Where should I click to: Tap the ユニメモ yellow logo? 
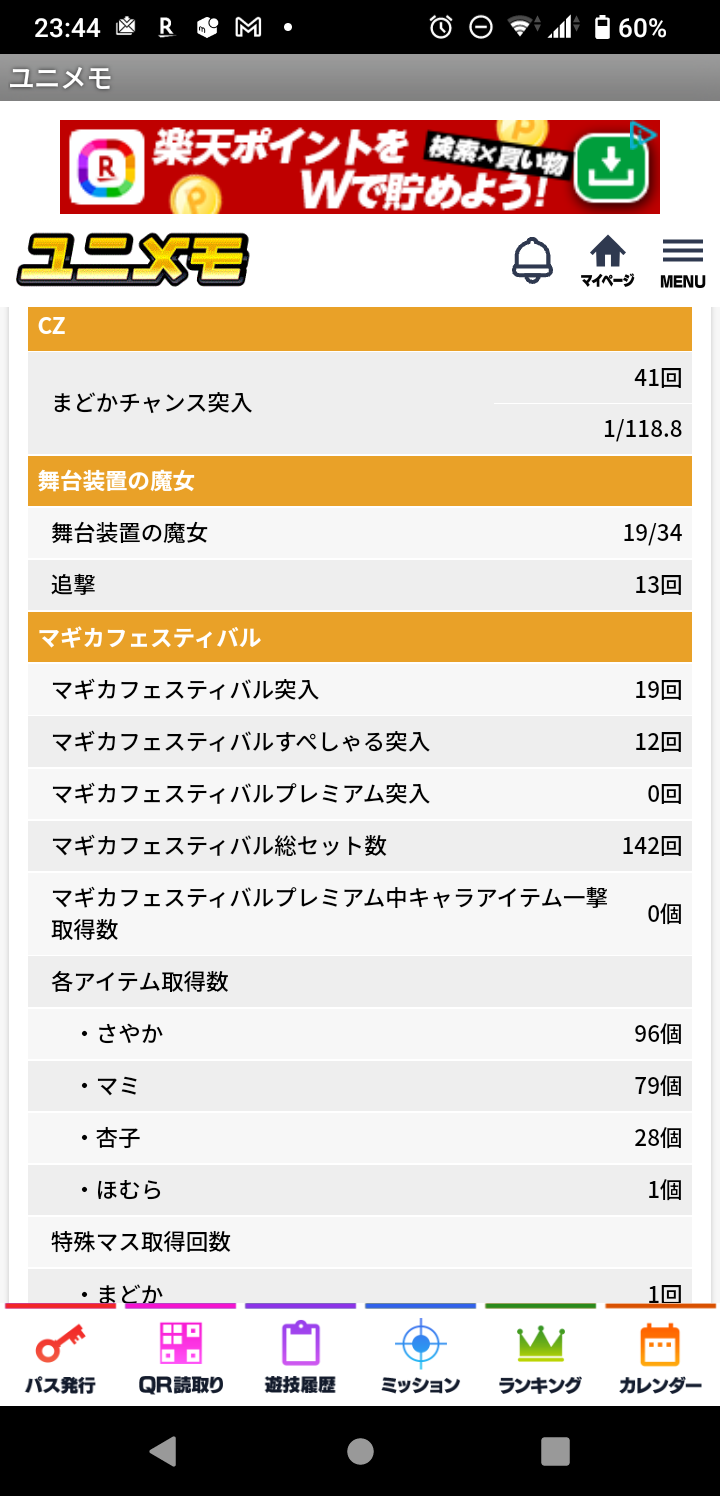click(x=132, y=260)
